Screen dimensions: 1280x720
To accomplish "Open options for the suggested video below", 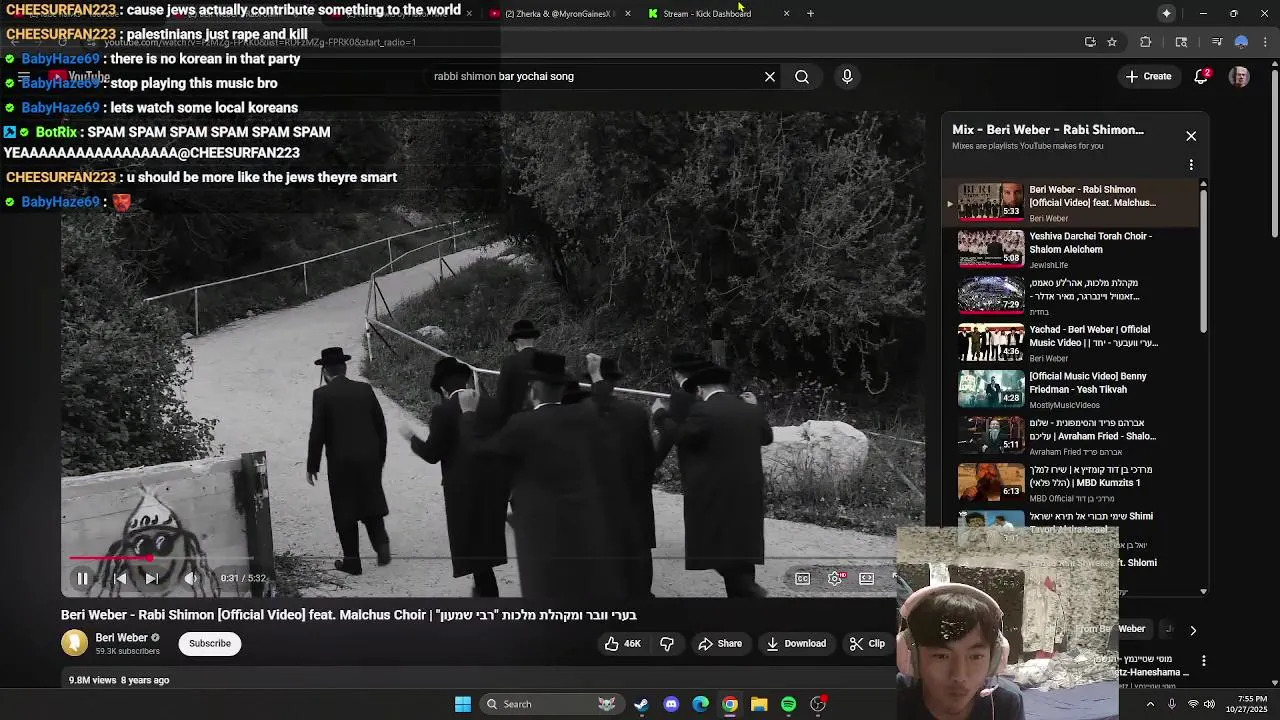I will (x=1204, y=661).
